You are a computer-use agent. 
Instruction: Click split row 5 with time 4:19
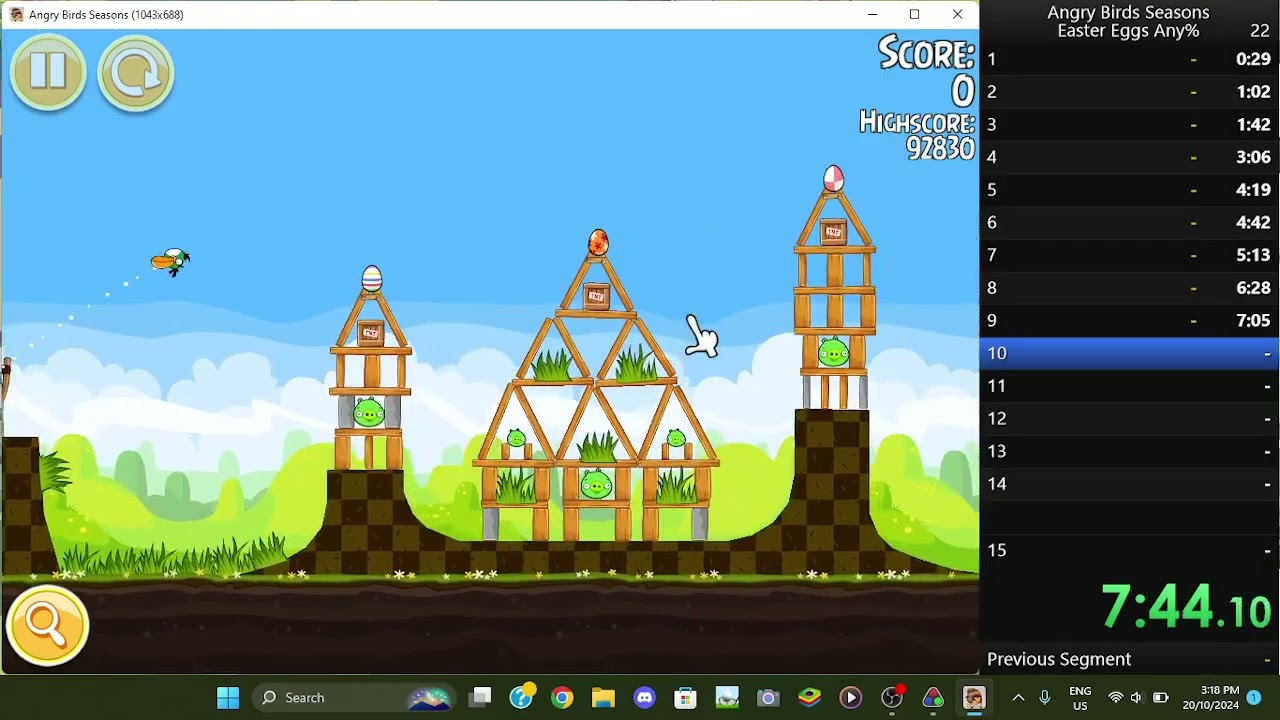pos(1130,190)
